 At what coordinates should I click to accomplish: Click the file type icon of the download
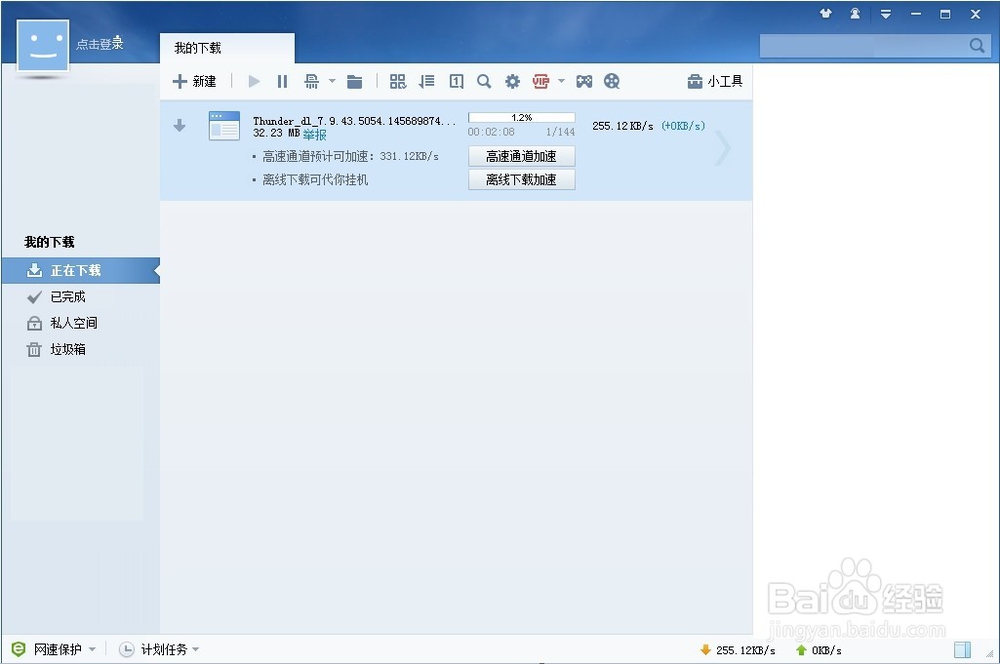(224, 126)
